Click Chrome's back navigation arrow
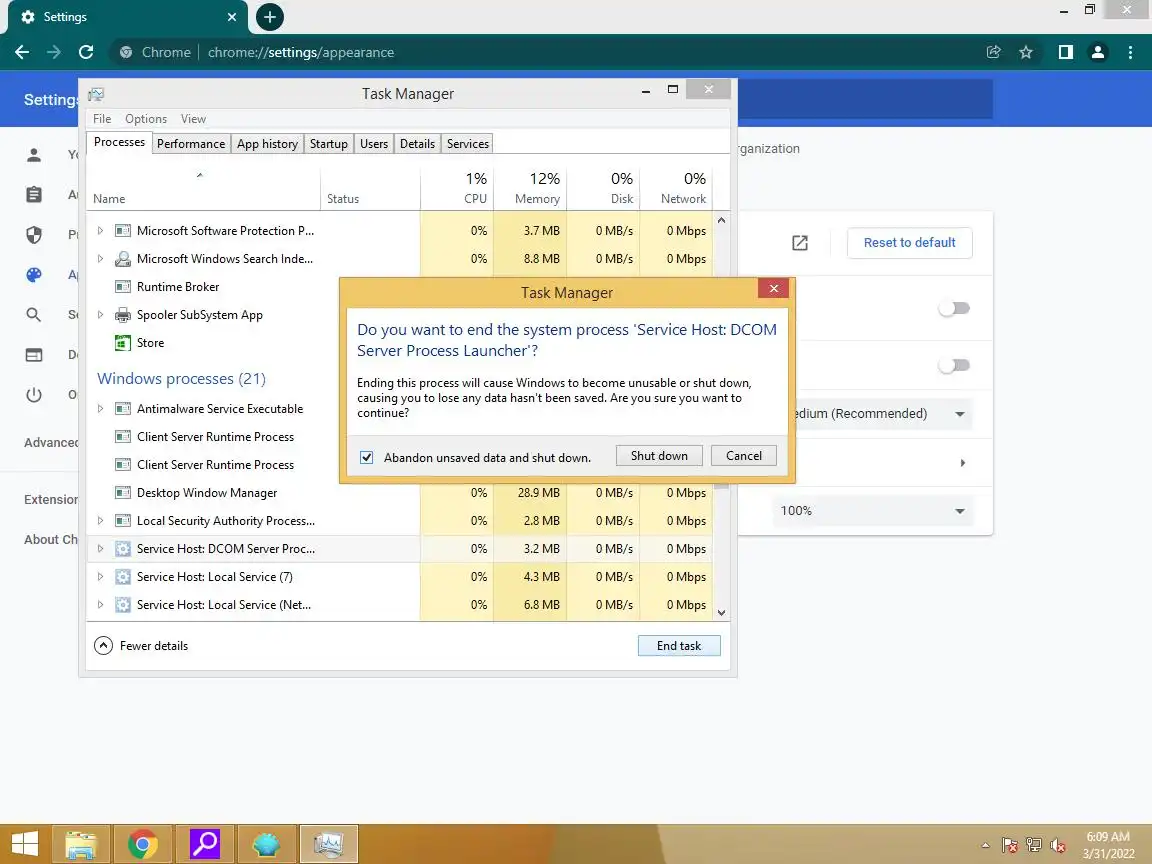The image size is (1152, 864). [x=22, y=52]
